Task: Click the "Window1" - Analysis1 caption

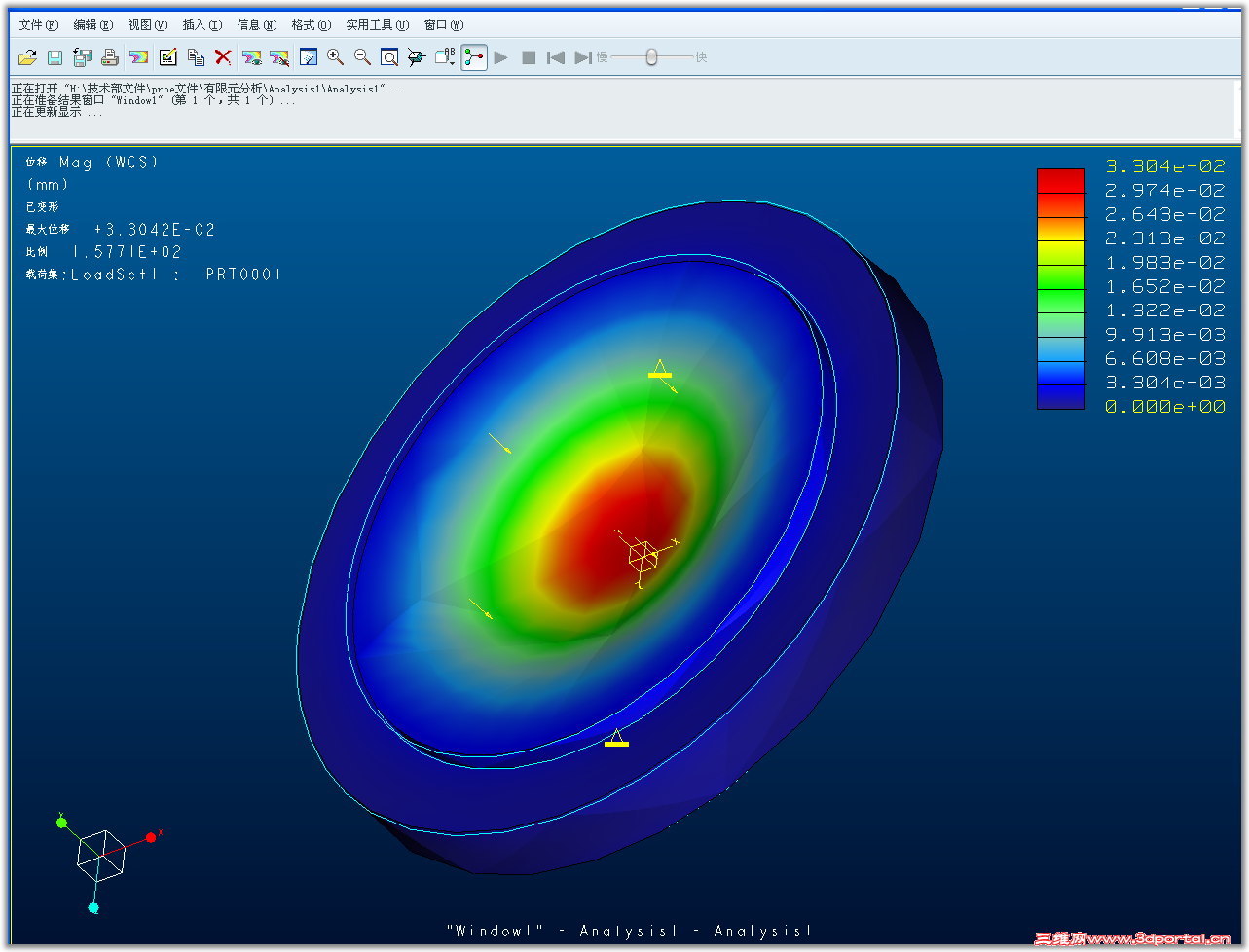Action: pyautogui.click(x=629, y=932)
